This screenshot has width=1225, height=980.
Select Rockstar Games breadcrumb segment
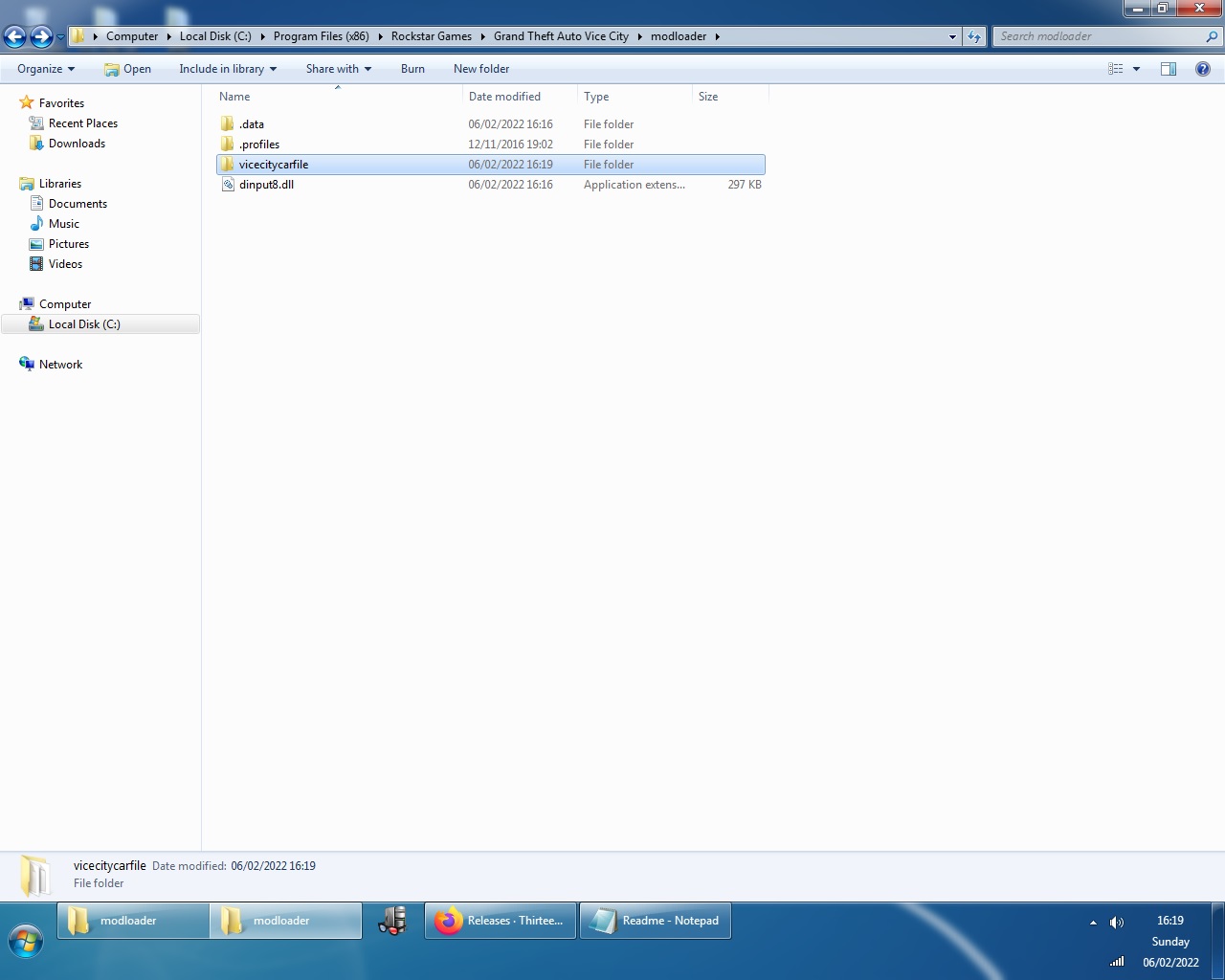point(432,36)
